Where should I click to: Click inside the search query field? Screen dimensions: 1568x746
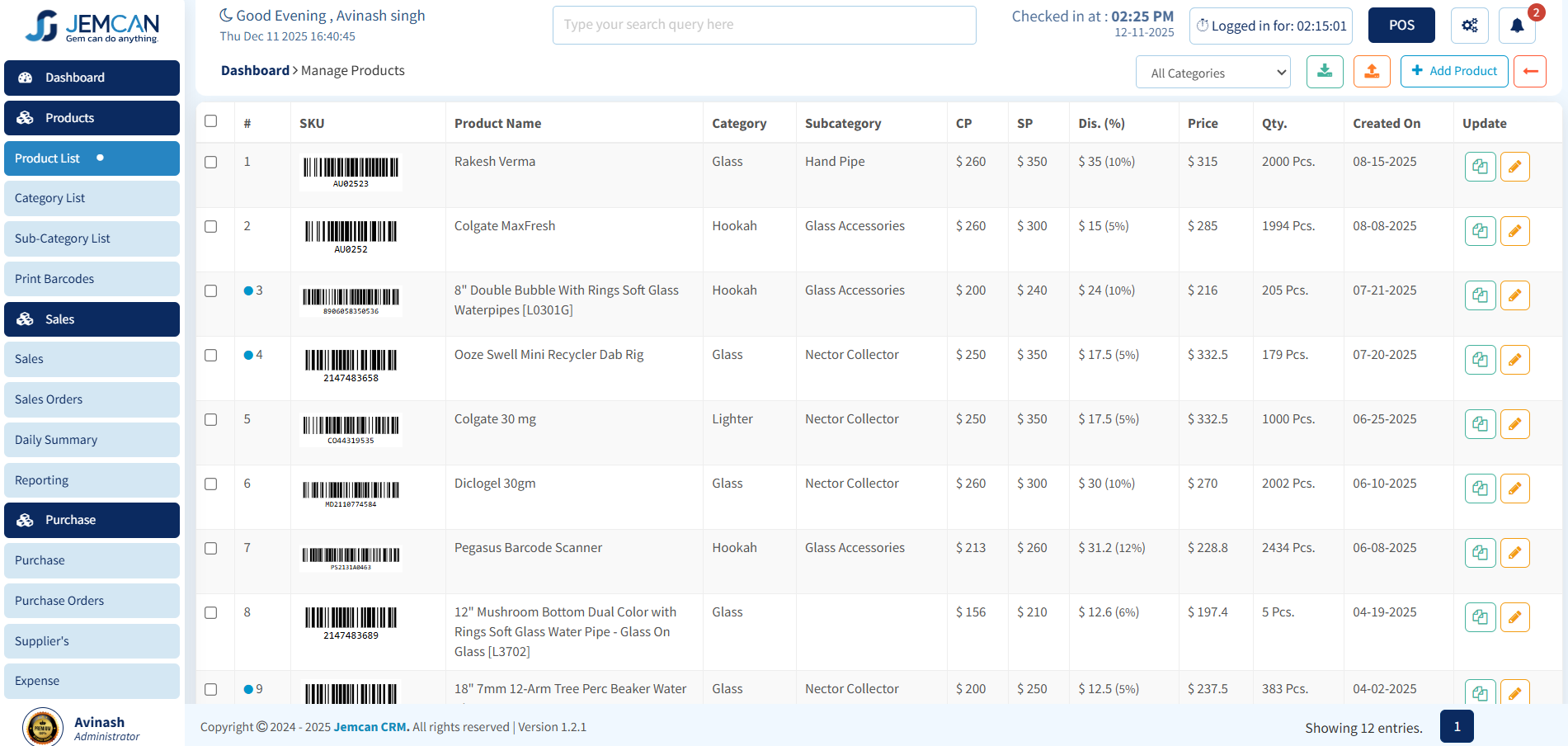click(x=764, y=25)
